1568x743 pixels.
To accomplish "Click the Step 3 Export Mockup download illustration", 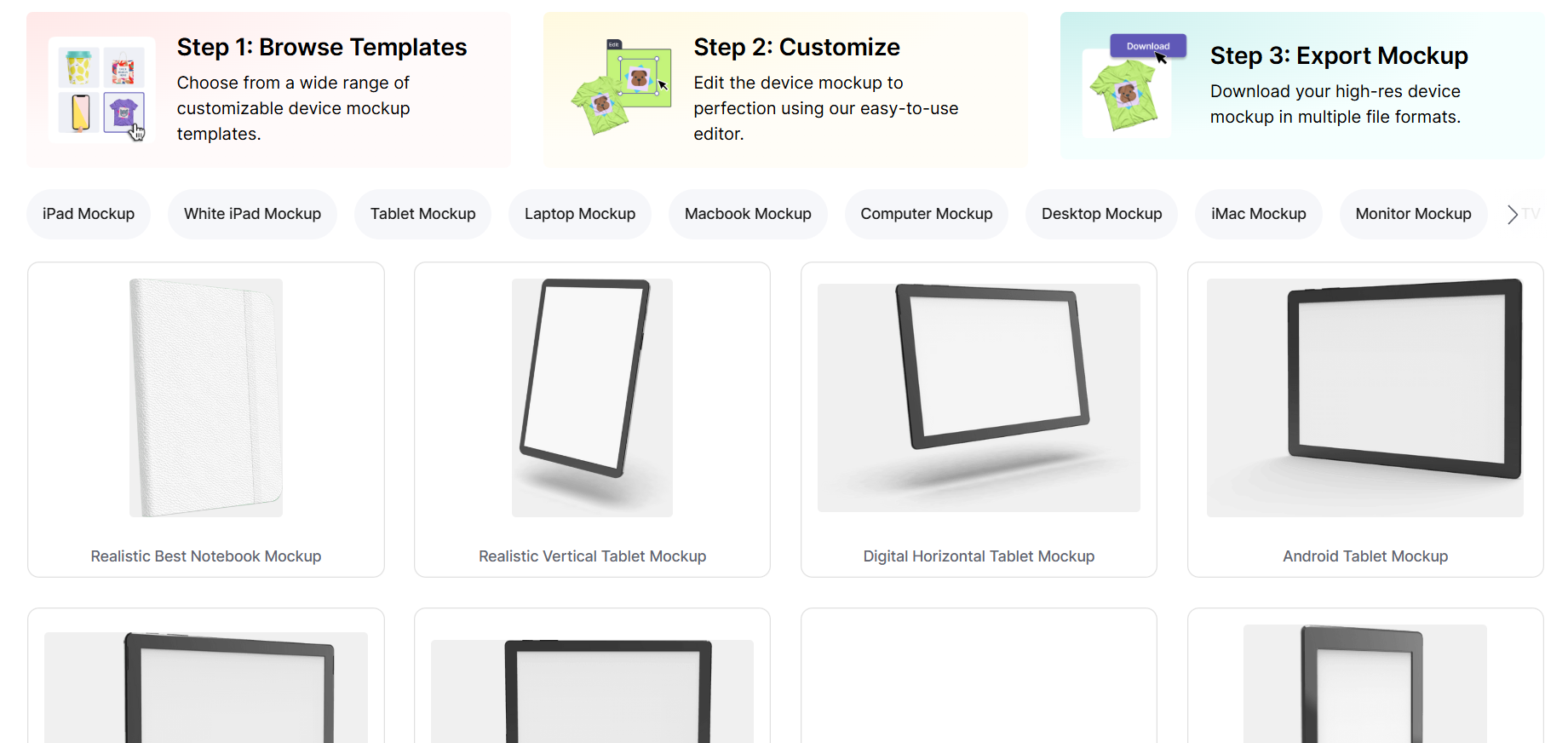I will click(x=1134, y=85).
